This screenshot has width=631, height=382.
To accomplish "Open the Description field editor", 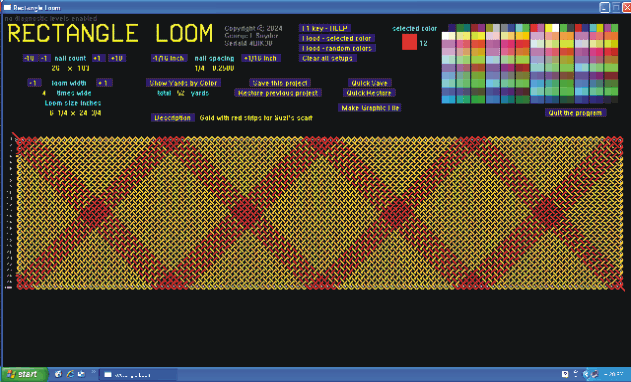I will coord(173,118).
